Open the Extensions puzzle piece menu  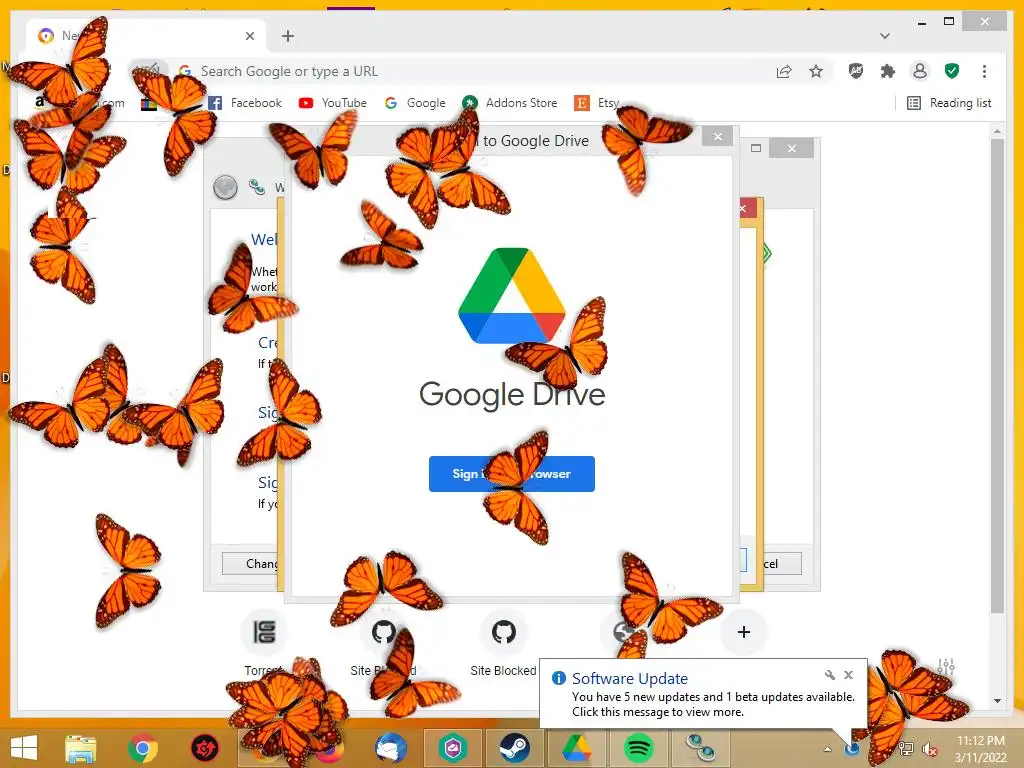tap(888, 71)
